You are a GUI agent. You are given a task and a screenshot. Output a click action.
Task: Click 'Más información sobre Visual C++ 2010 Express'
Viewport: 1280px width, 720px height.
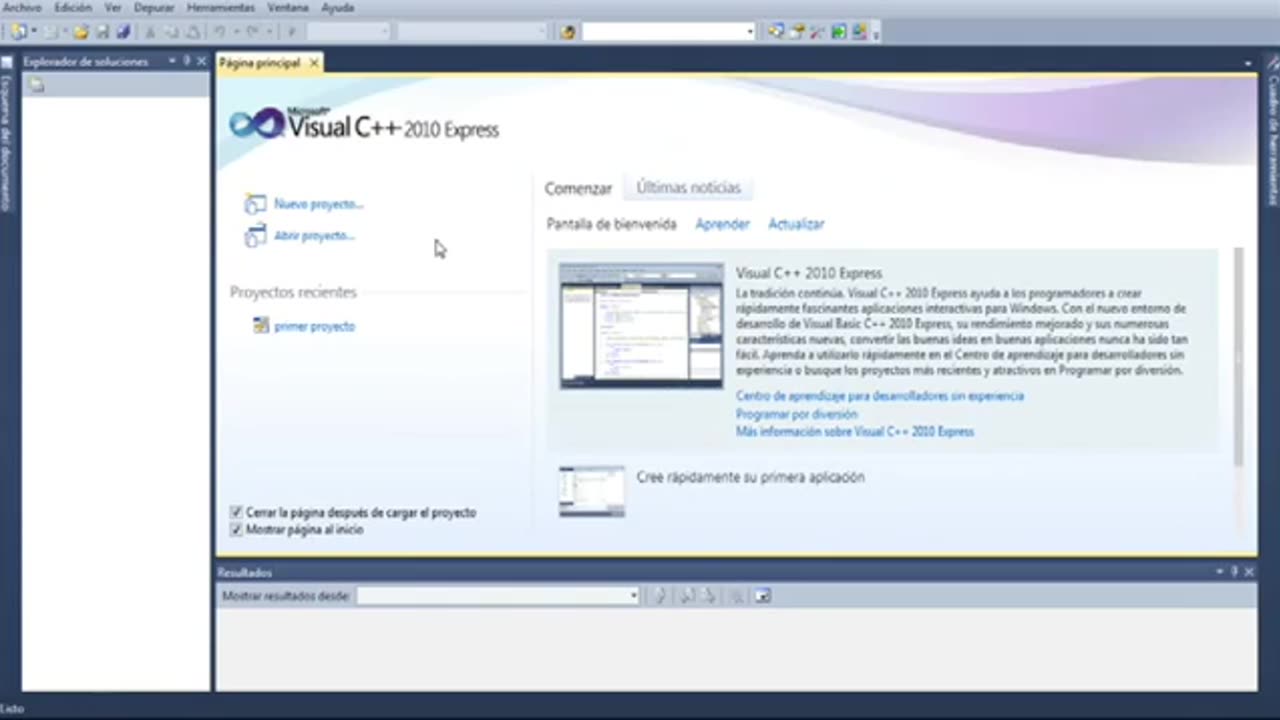tap(855, 432)
